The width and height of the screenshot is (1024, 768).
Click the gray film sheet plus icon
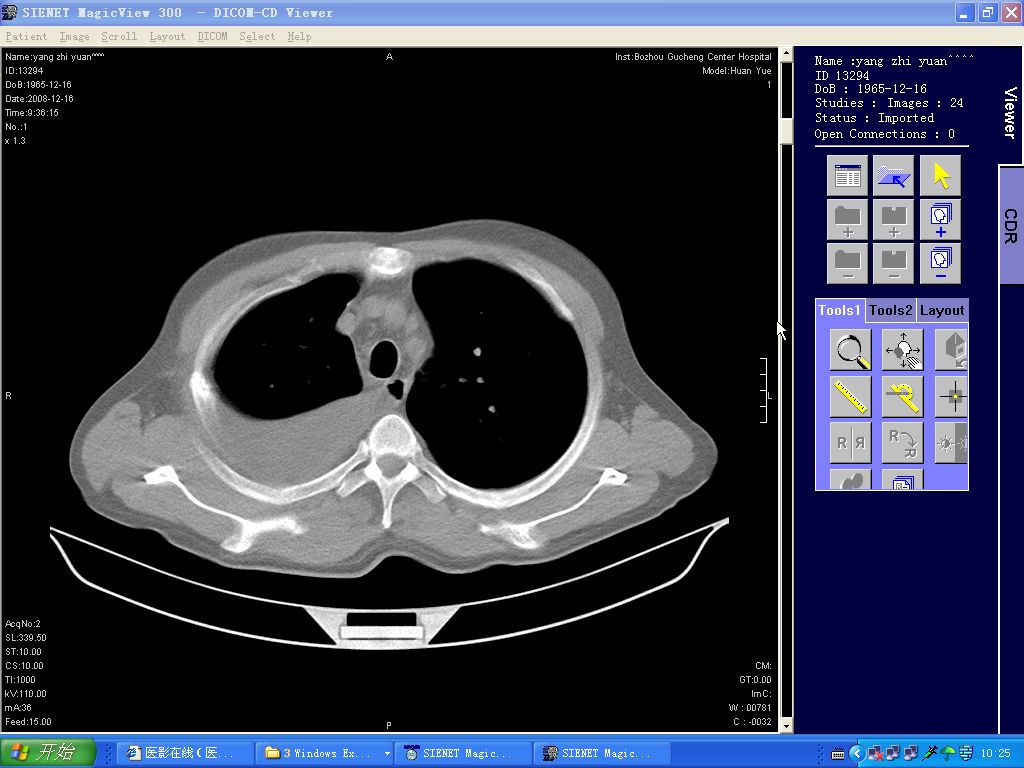[893, 220]
